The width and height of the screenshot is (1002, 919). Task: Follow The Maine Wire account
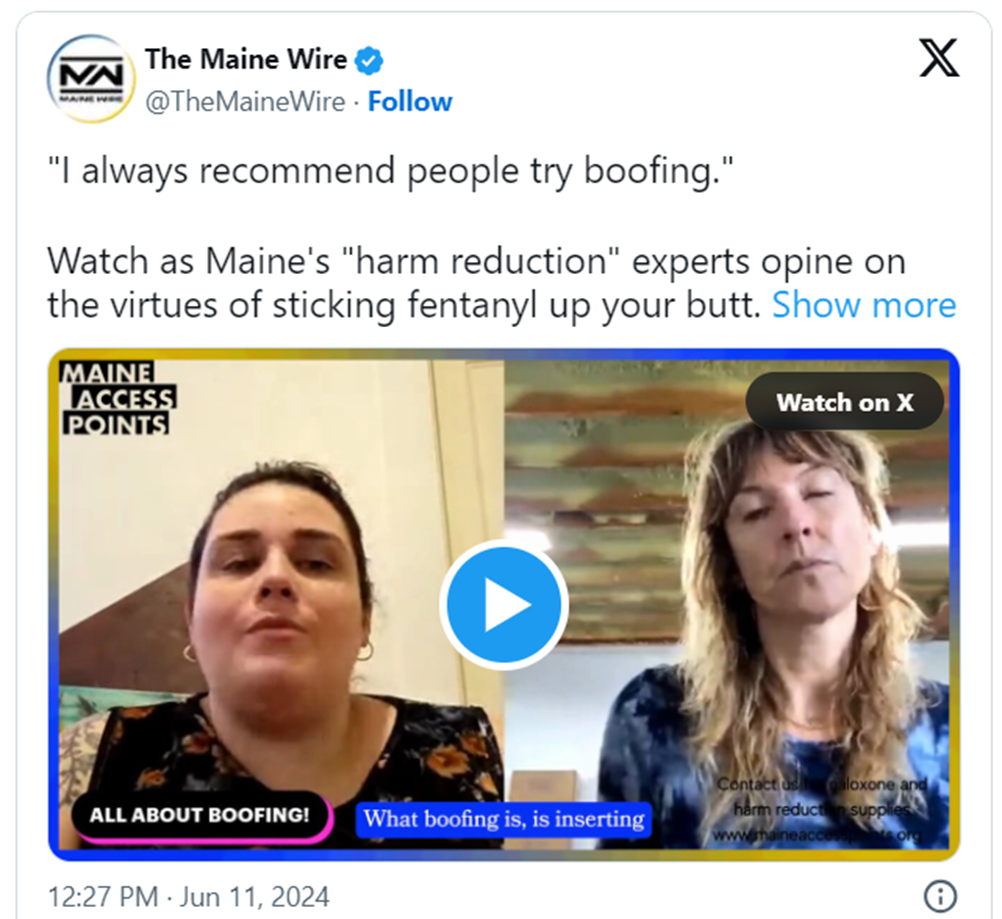click(x=410, y=102)
